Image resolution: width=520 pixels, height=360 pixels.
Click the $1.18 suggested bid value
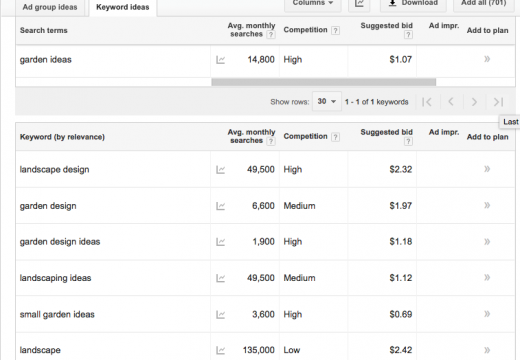click(x=401, y=242)
